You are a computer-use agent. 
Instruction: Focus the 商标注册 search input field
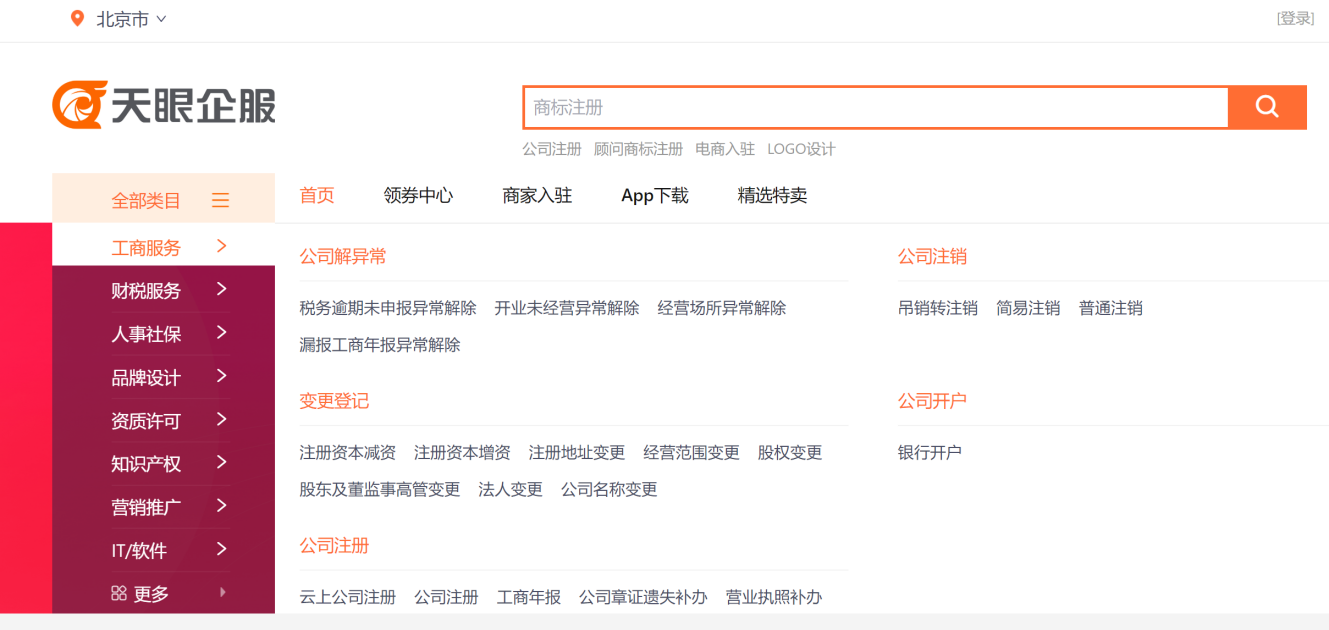(876, 107)
